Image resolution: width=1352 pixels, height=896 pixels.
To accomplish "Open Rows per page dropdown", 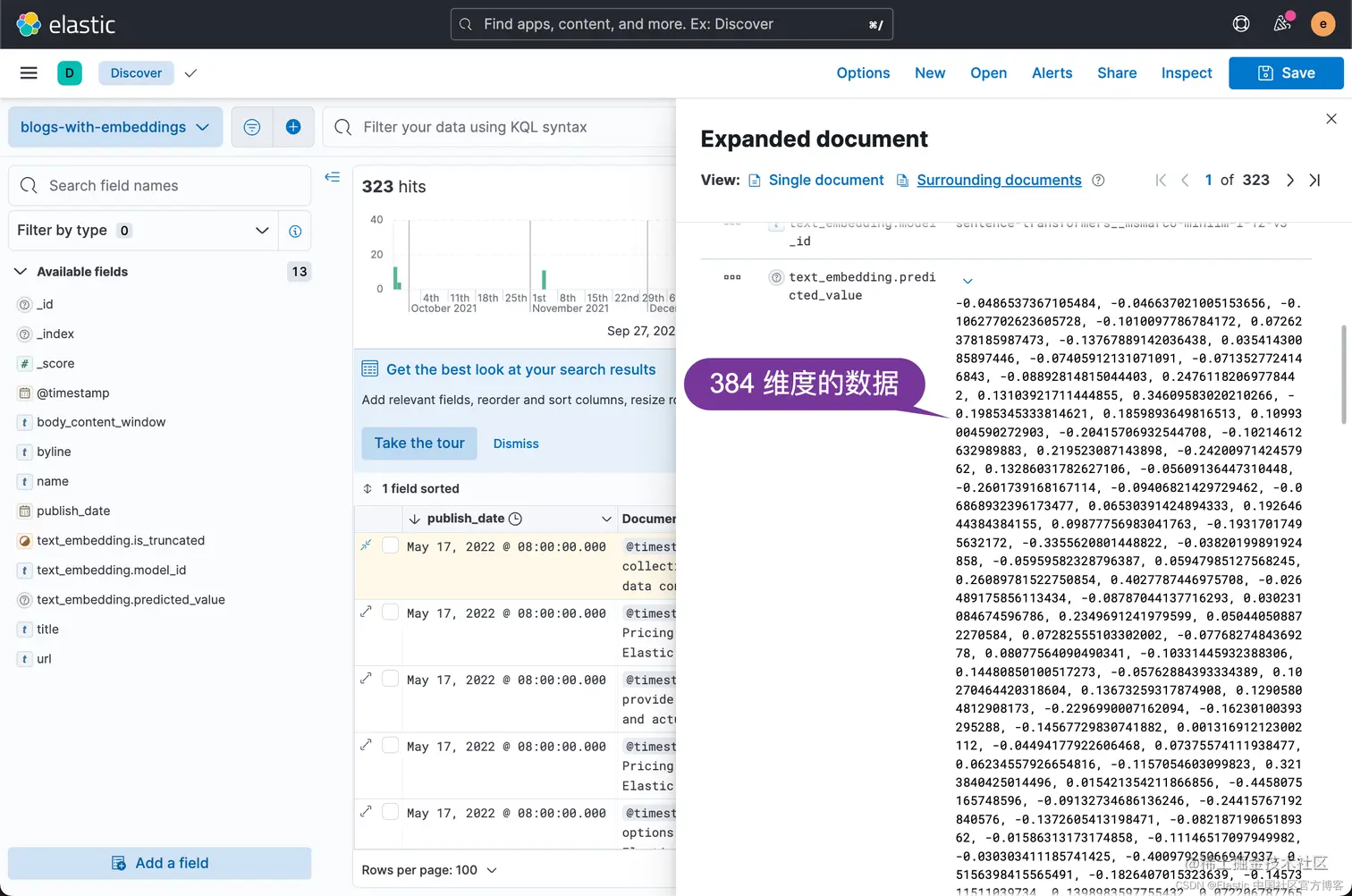I will coord(429,870).
